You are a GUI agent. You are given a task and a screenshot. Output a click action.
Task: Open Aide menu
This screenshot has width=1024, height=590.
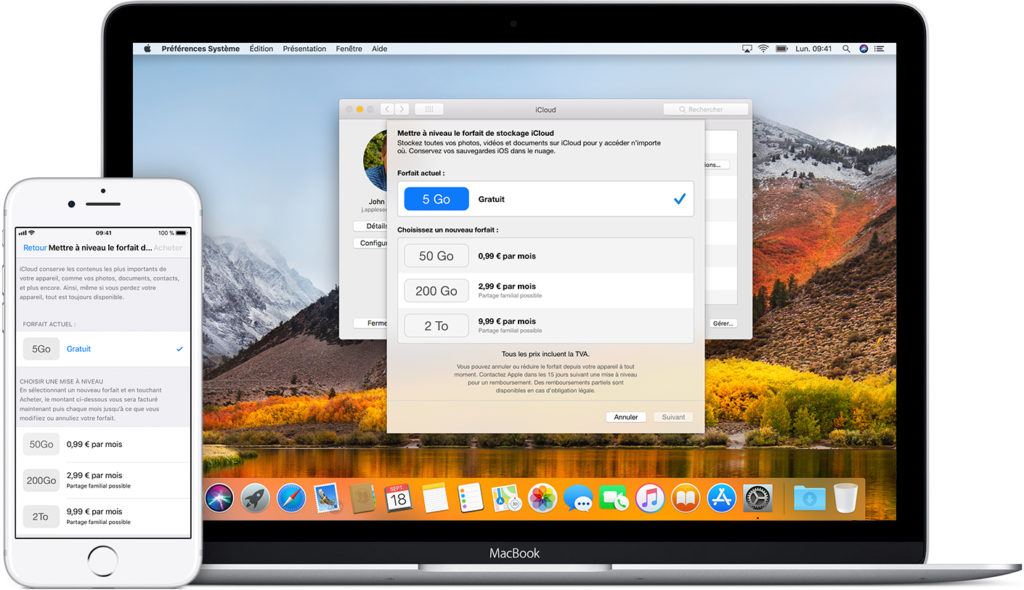pyautogui.click(x=379, y=48)
